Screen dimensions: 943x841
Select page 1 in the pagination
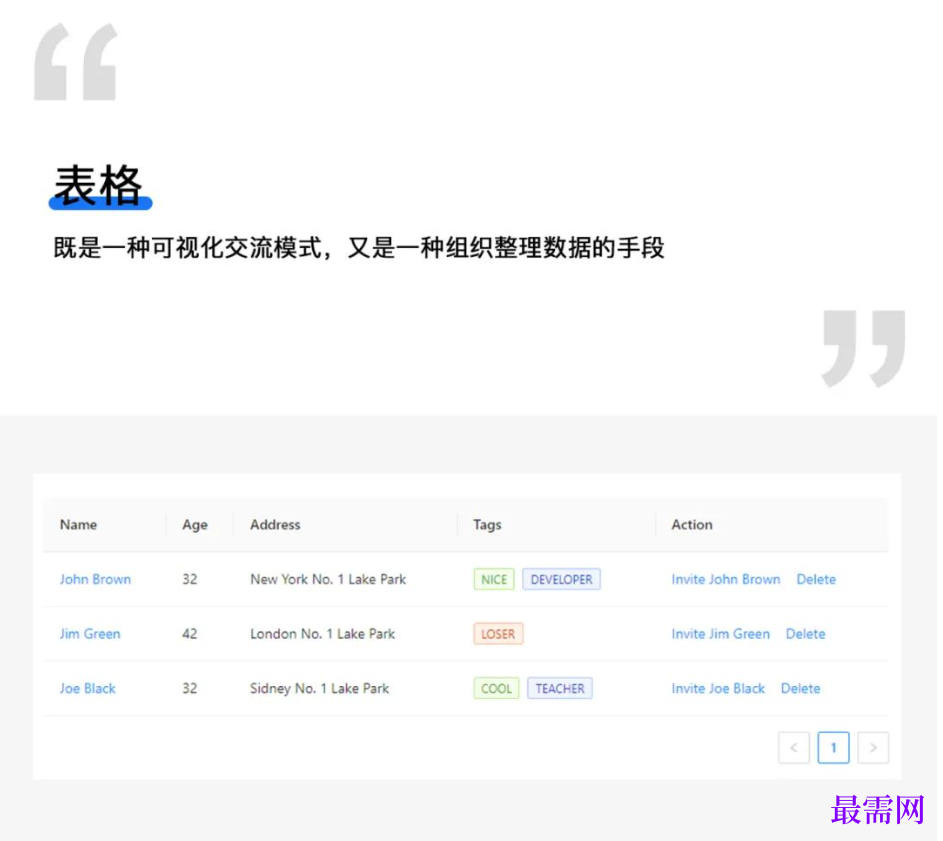833,748
